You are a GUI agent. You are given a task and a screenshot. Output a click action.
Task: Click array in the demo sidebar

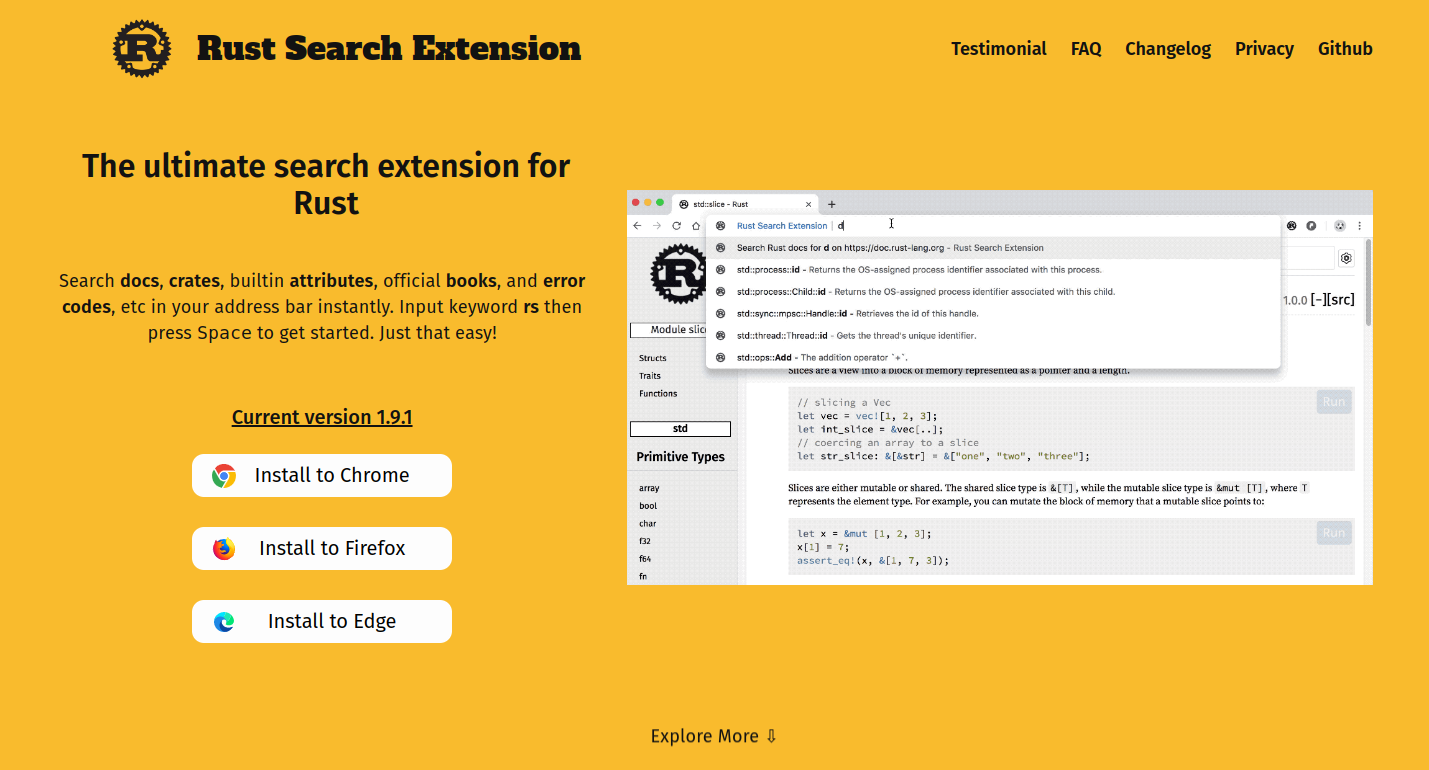pyautogui.click(x=649, y=488)
